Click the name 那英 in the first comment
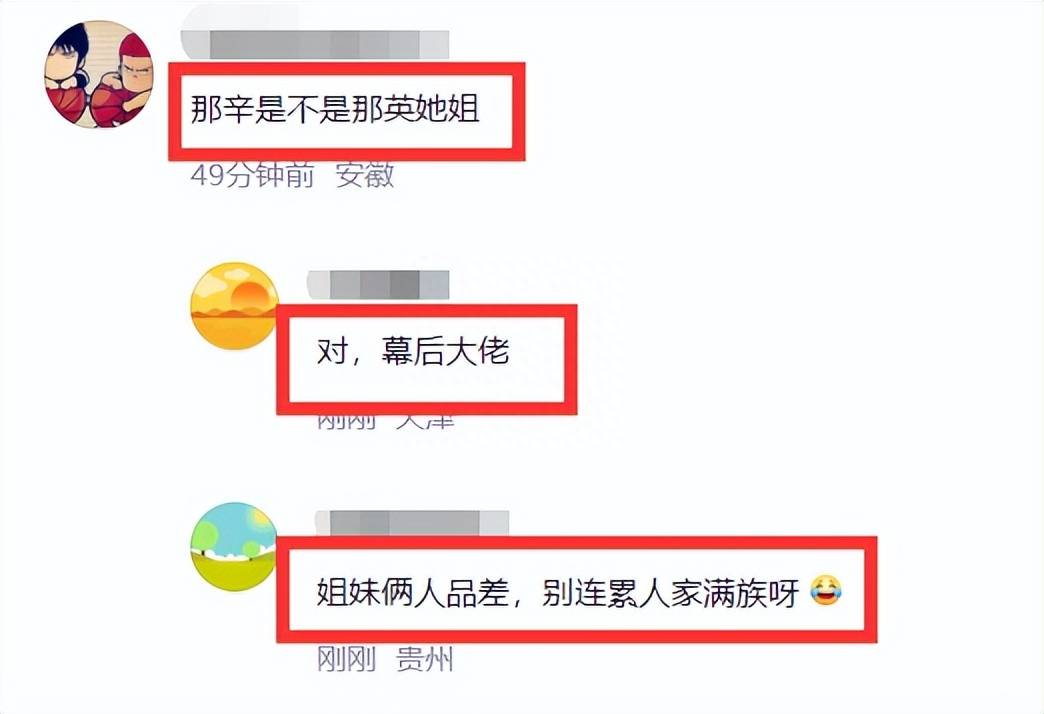 (384, 109)
